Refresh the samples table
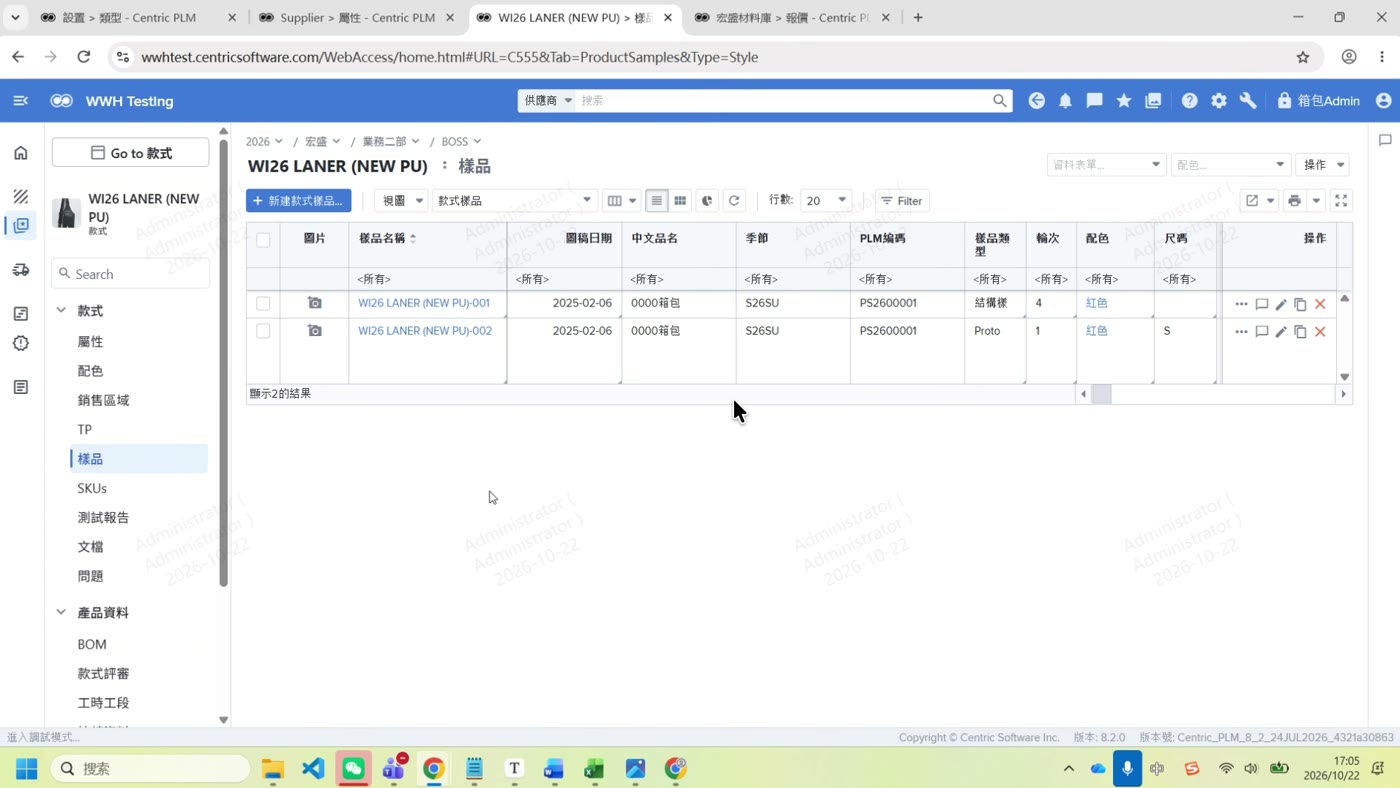 [734, 201]
